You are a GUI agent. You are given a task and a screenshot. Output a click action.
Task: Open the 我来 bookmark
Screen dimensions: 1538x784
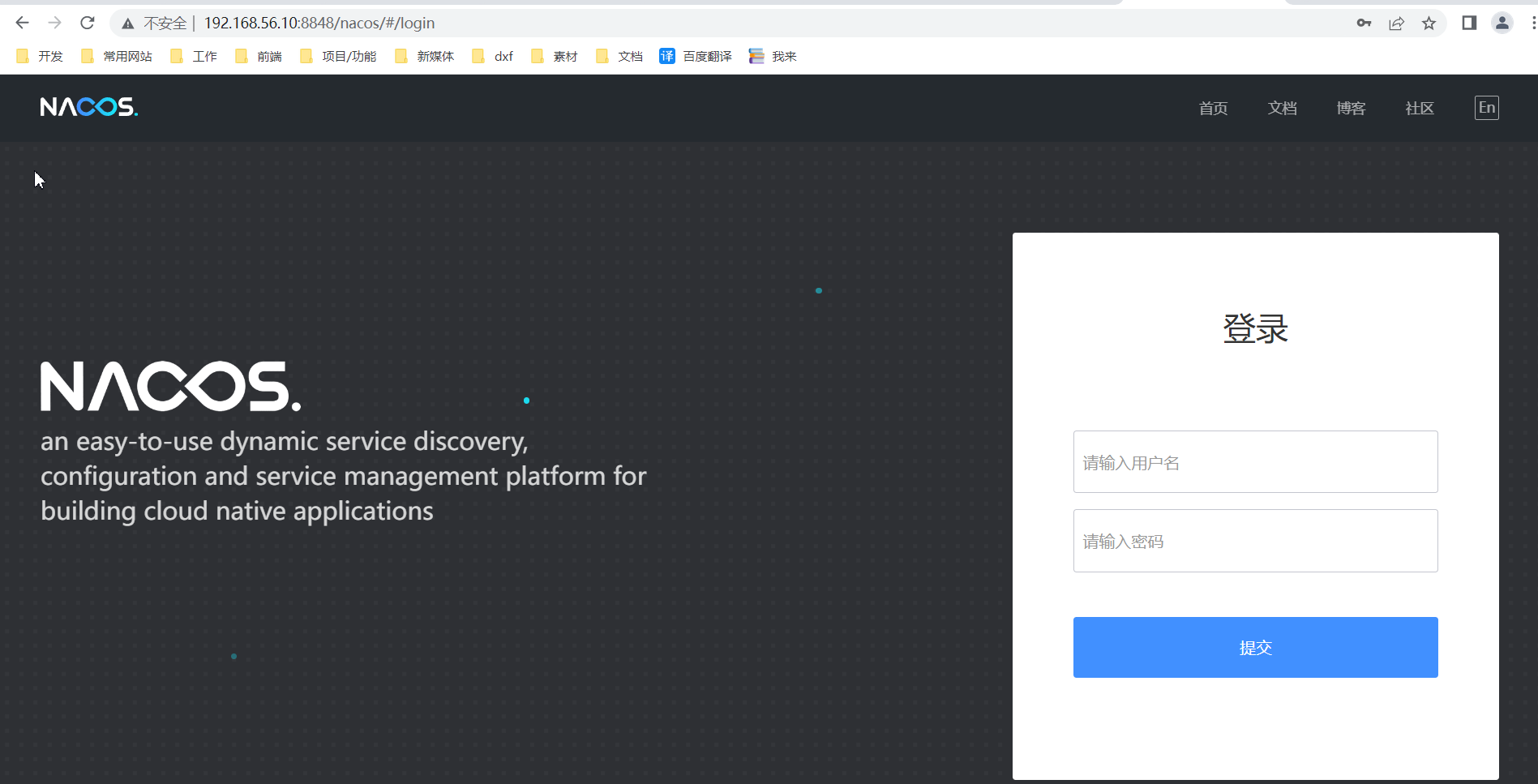pyautogui.click(x=773, y=56)
